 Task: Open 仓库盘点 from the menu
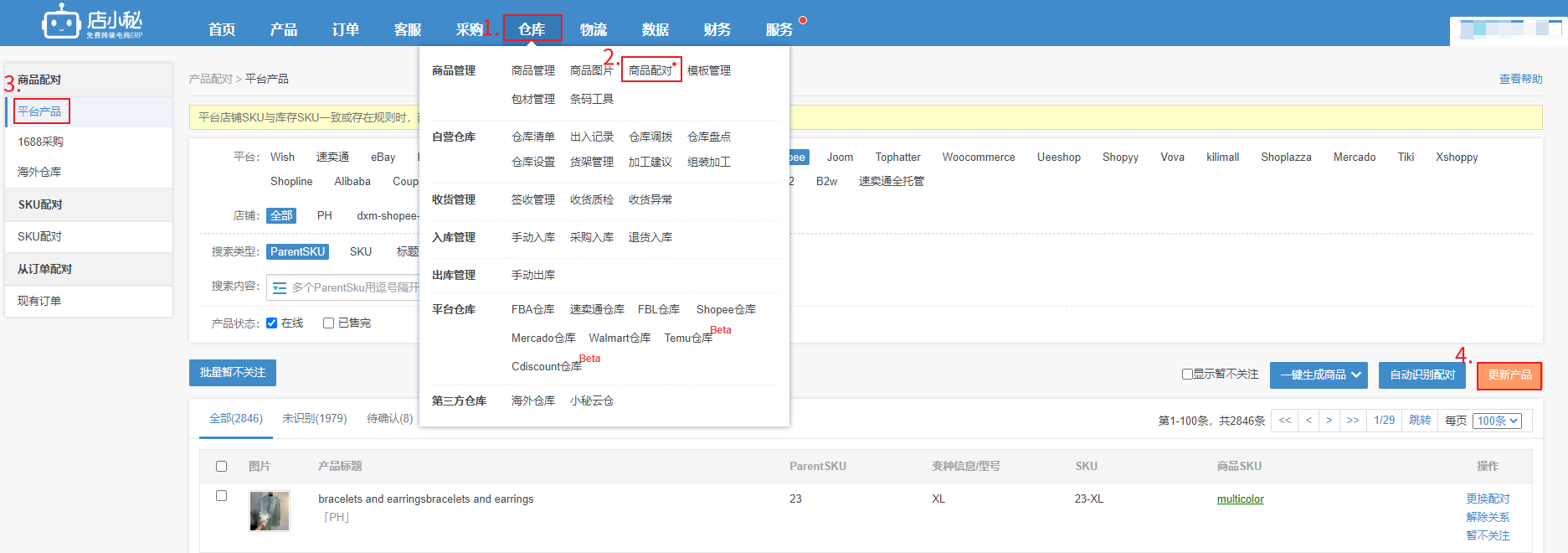click(709, 137)
